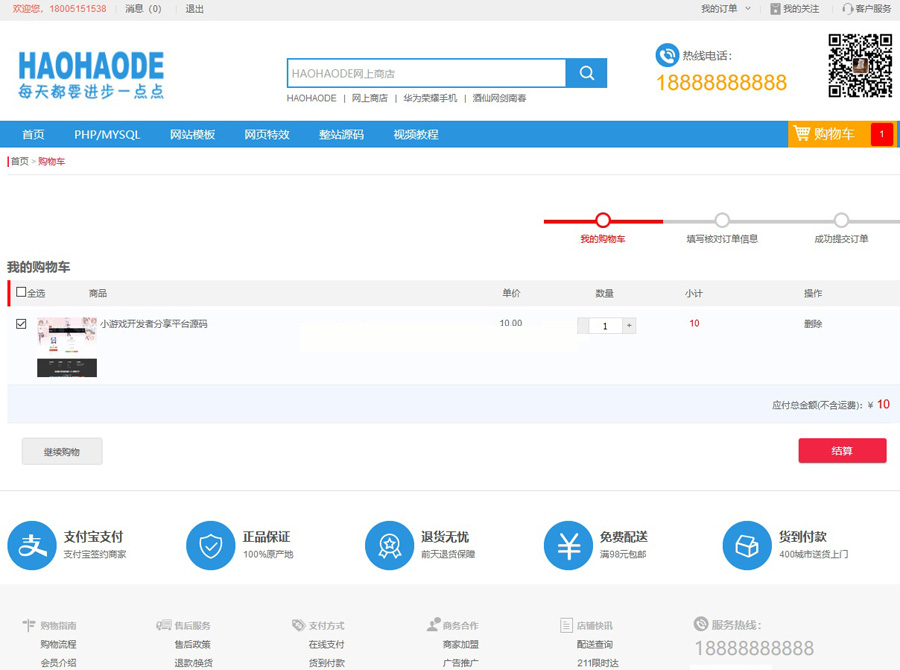Click the hotline phone icon
Screen dimensions: 900x670
click(x=666, y=55)
